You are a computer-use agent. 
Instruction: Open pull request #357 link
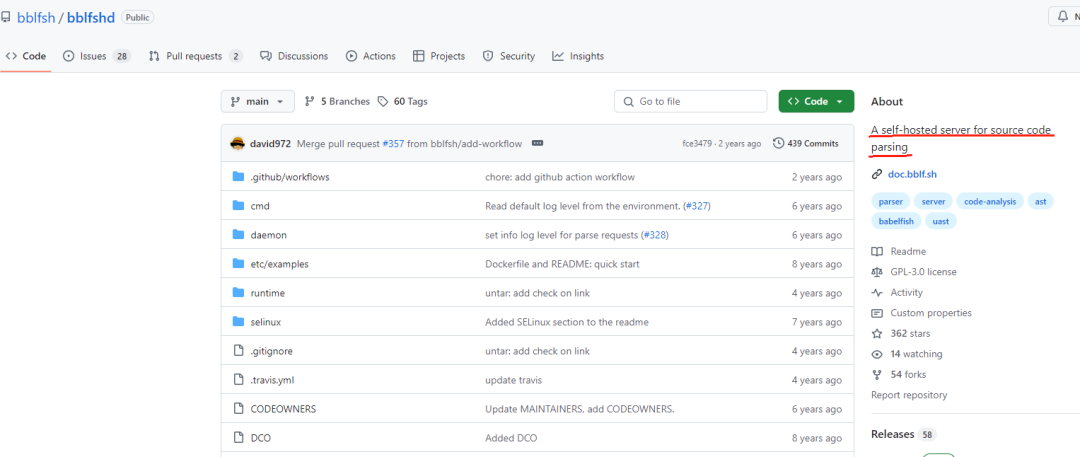(393, 144)
